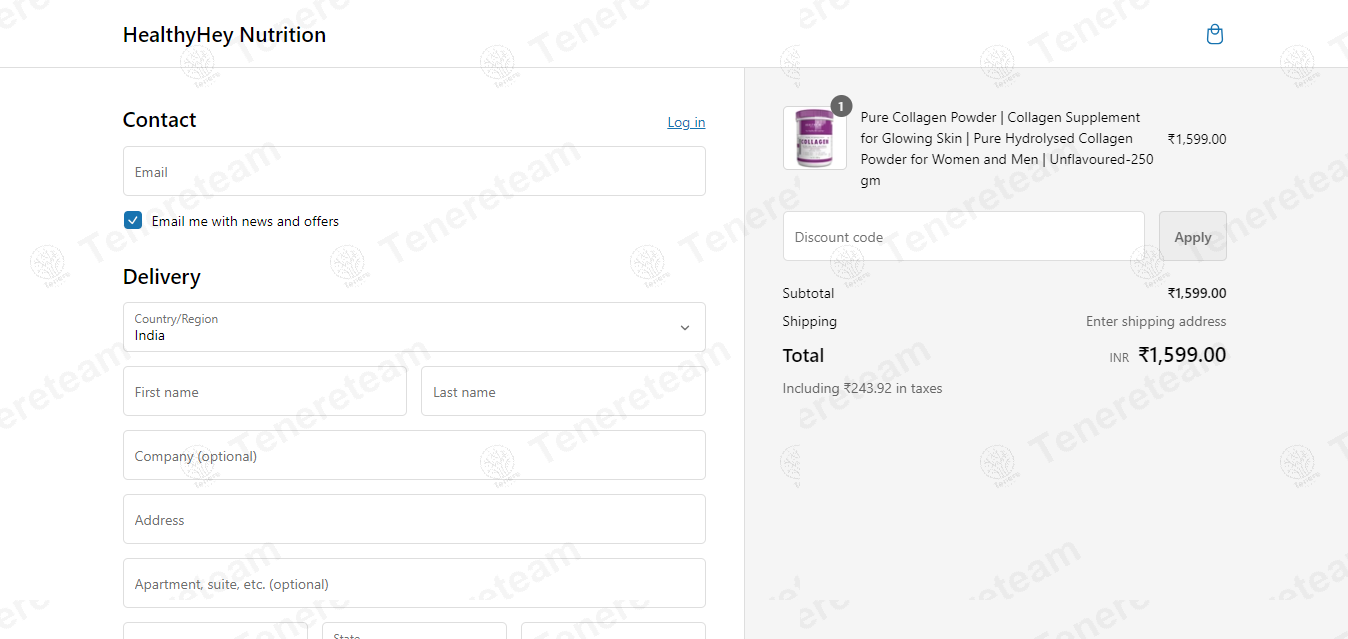Select the Last name field
1348x639 pixels.
(x=562, y=392)
